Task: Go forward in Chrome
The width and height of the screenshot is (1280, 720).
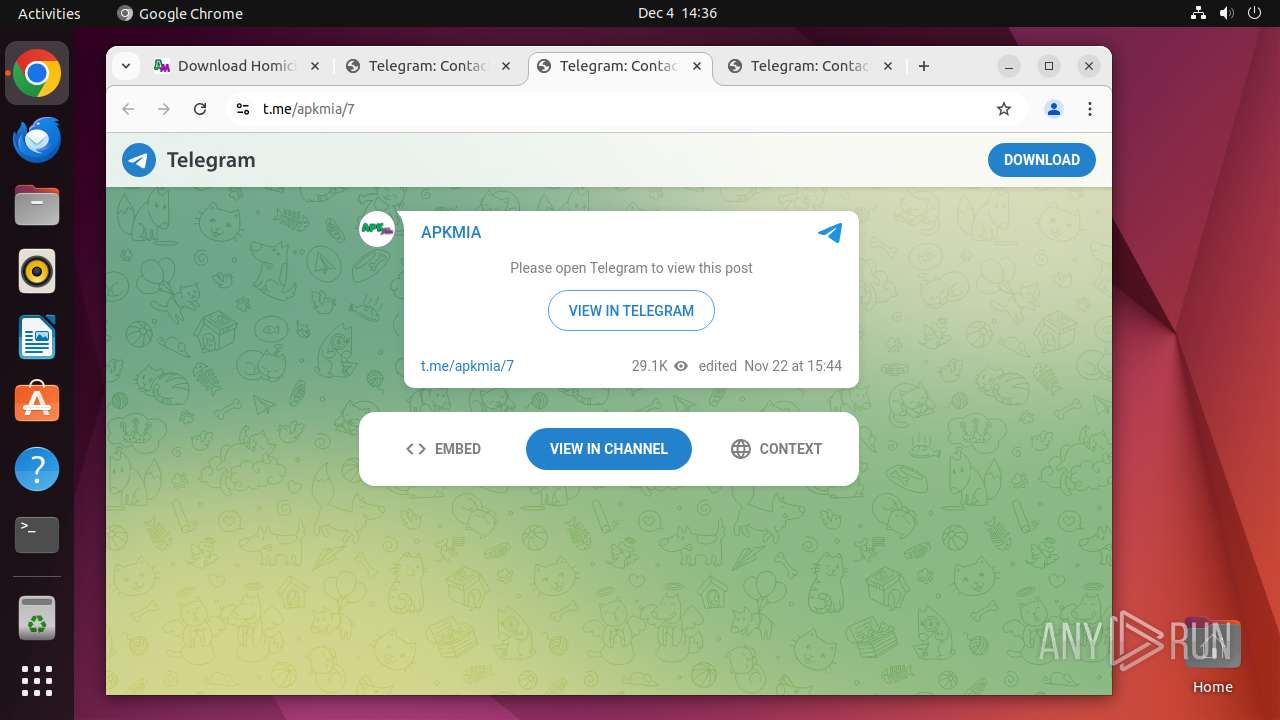Action: click(x=164, y=109)
